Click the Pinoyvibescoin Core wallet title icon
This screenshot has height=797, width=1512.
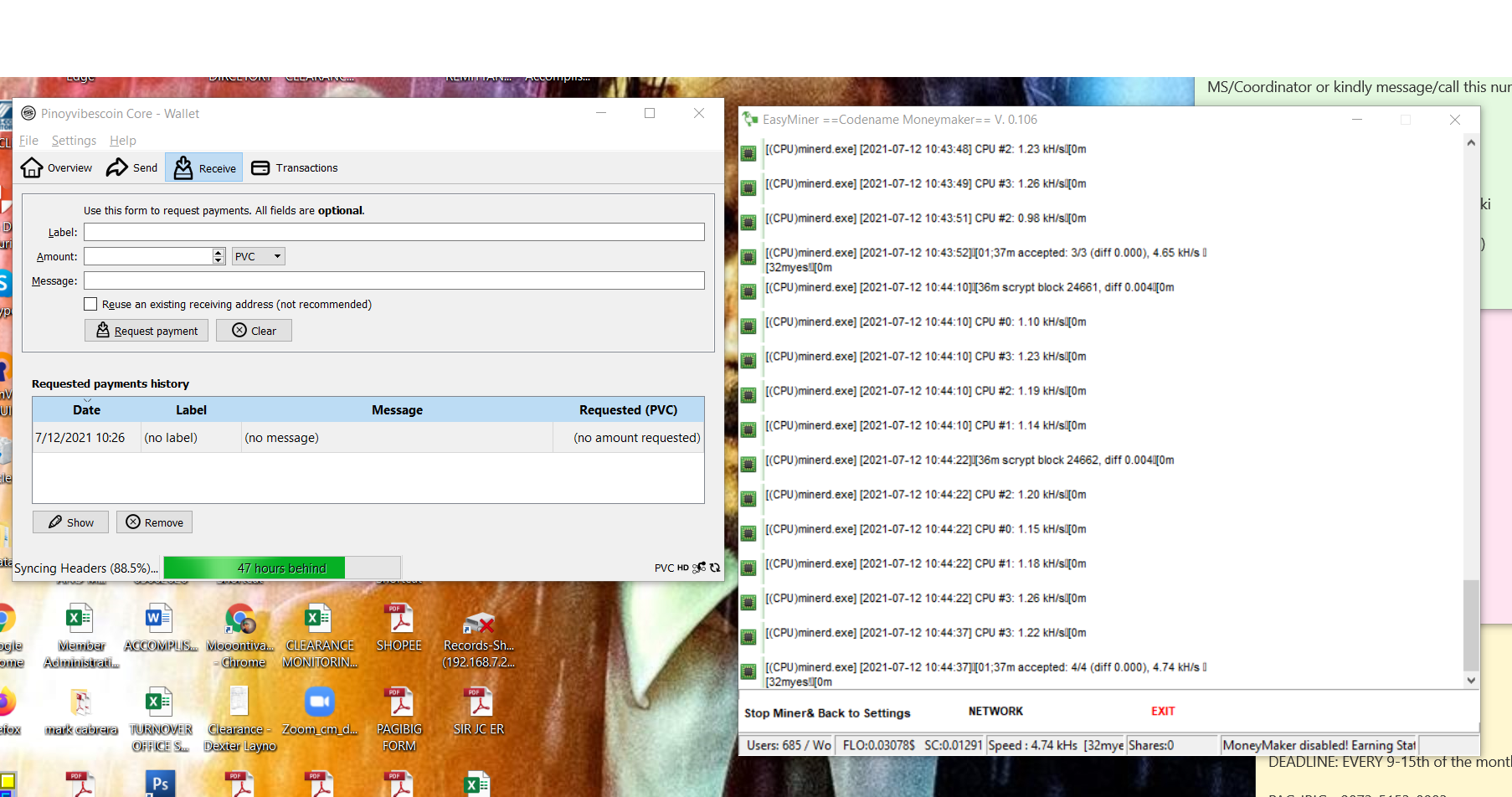coord(28,113)
